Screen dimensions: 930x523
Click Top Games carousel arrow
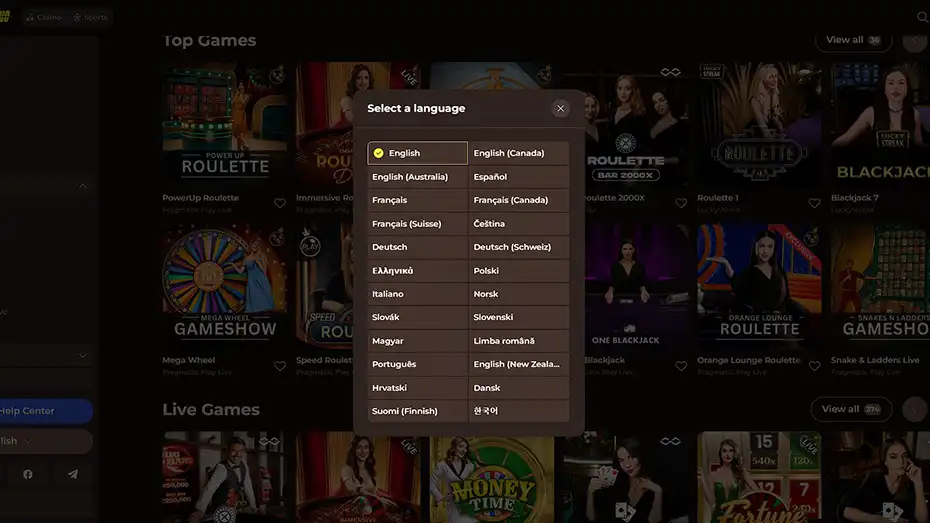(x=915, y=40)
